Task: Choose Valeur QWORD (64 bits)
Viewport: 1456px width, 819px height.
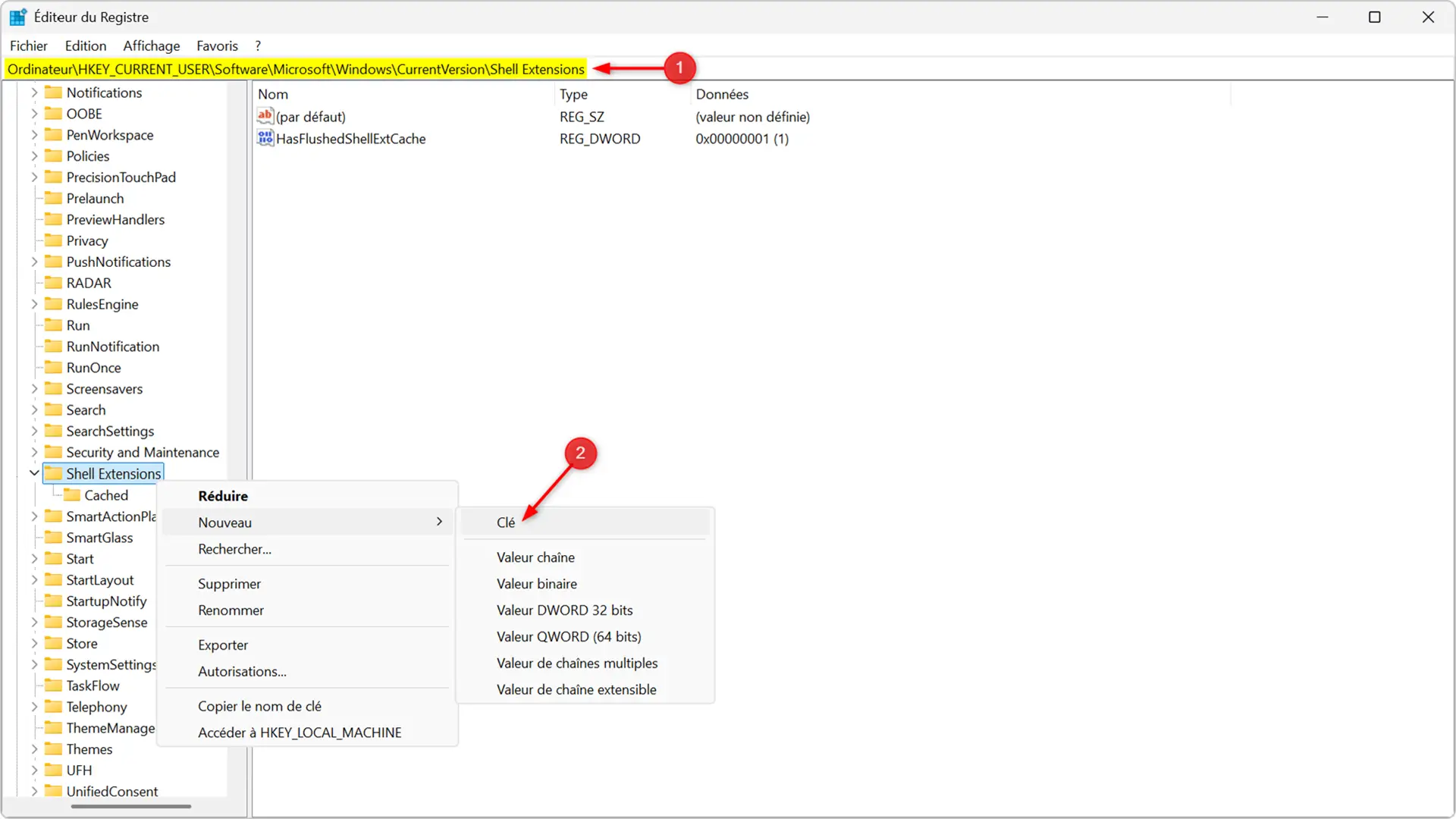Action: (x=587, y=637)
